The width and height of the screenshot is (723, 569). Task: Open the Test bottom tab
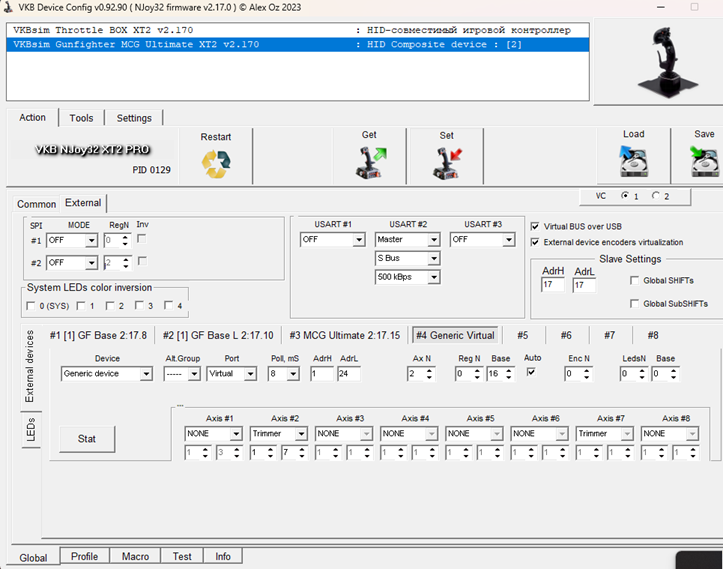(x=182, y=556)
